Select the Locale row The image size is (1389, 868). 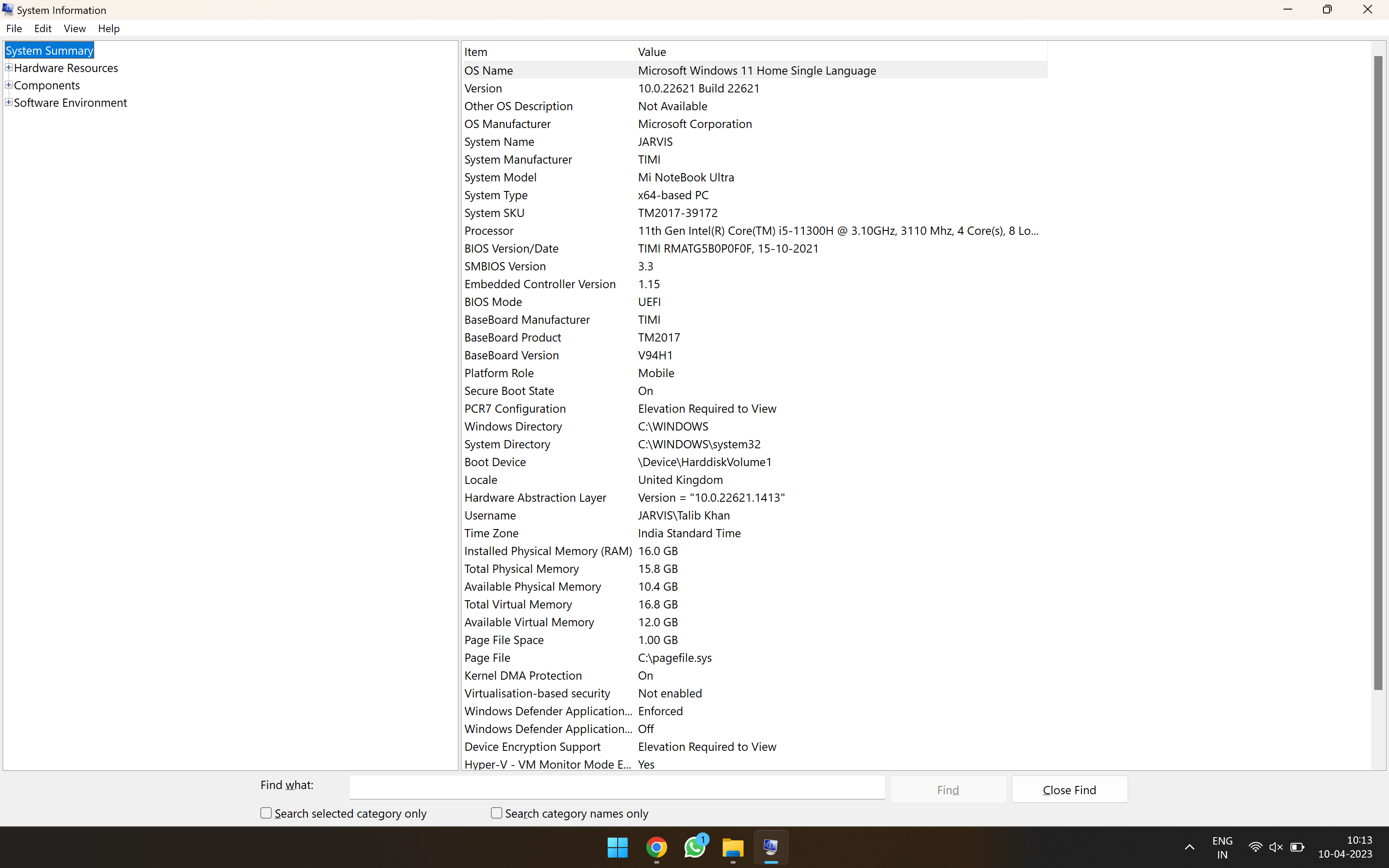coord(755,479)
